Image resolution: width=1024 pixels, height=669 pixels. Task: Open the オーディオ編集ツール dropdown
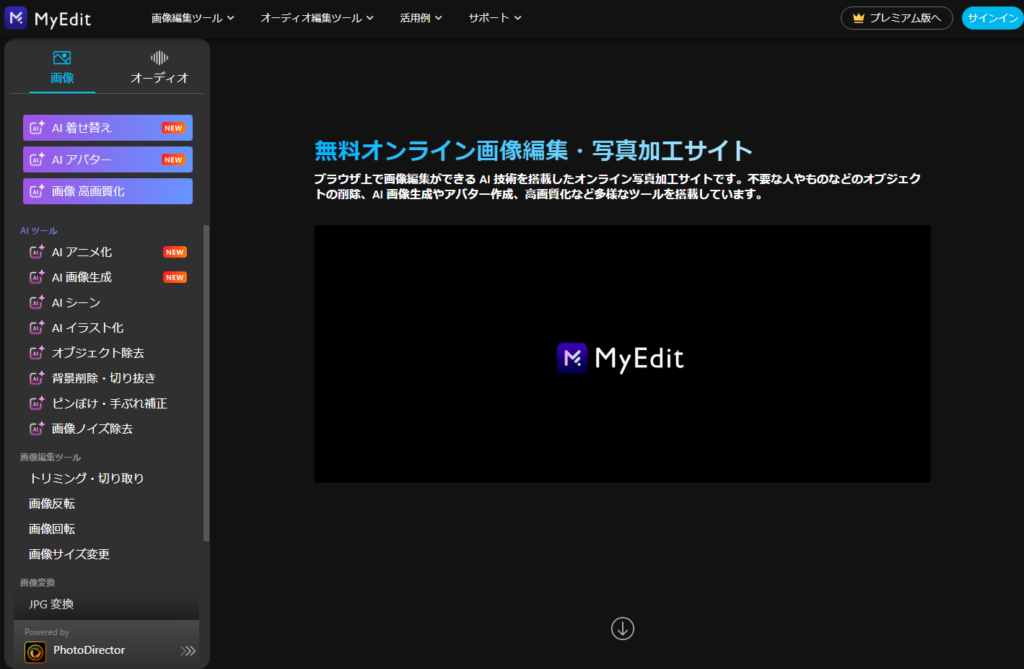(317, 17)
